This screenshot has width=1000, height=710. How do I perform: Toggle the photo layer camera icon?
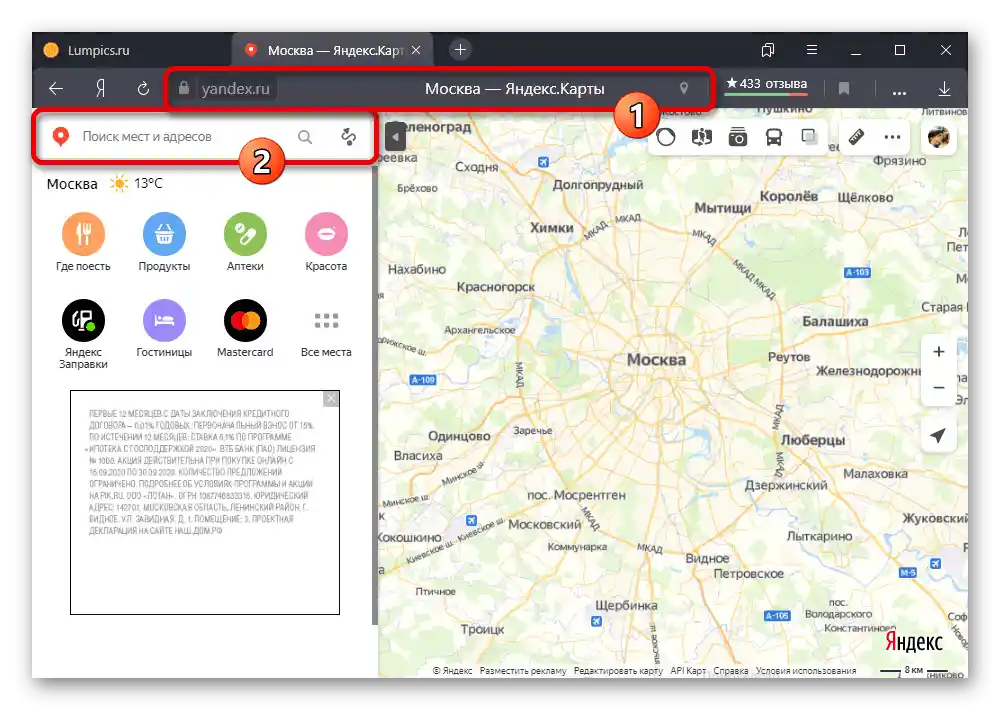click(x=737, y=137)
